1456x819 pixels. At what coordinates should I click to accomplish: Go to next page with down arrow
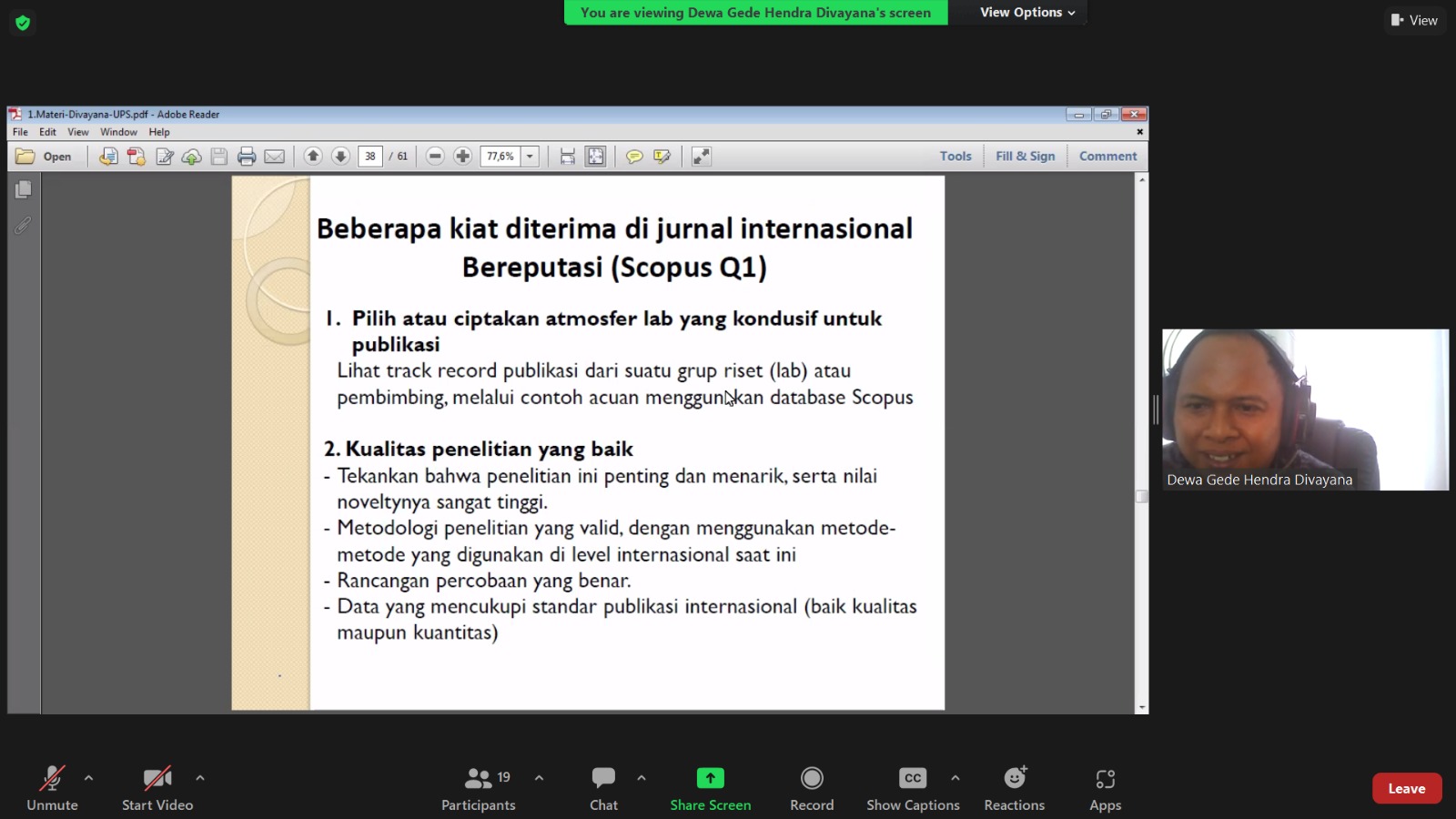(x=340, y=157)
